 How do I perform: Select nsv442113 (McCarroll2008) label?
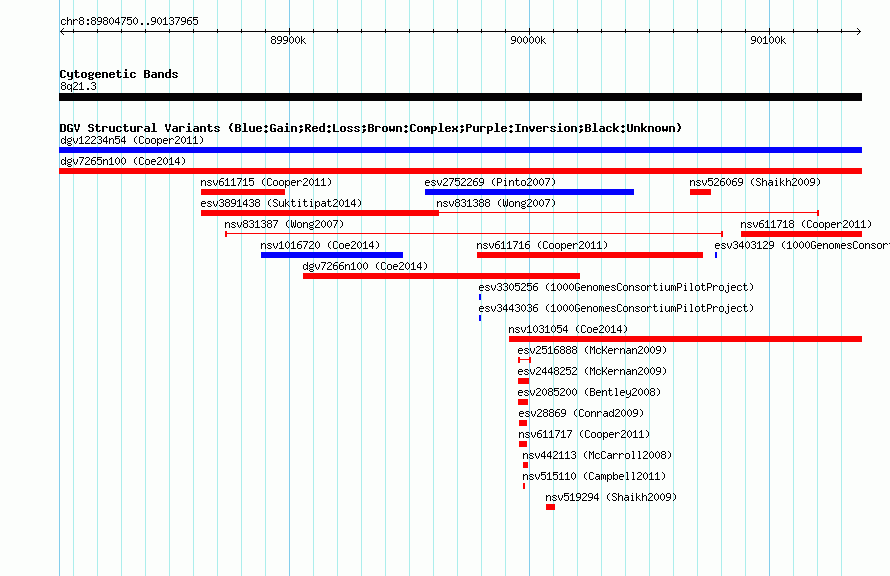(597, 455)
